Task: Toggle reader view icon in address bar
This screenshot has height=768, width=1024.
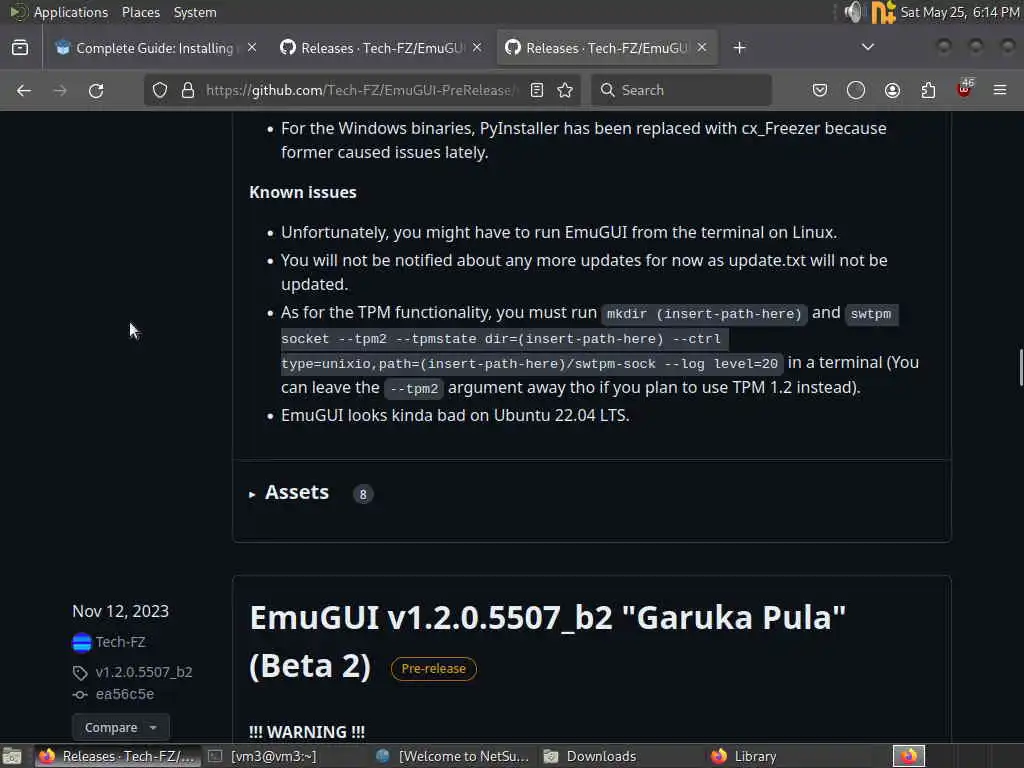Action: (x=537, y=90)
